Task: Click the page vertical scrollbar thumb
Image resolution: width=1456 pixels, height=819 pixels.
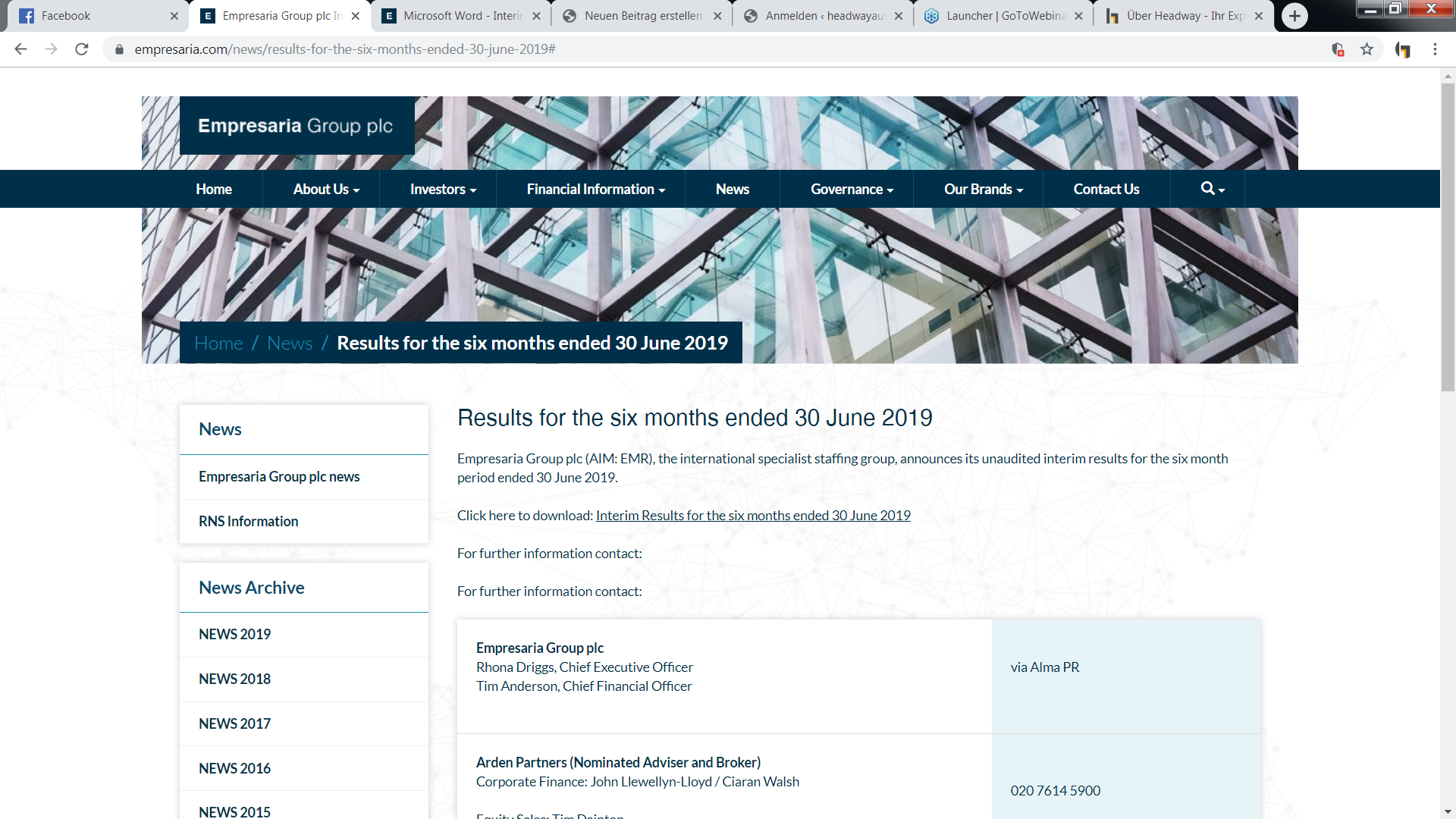Action: click(1448, 237)
